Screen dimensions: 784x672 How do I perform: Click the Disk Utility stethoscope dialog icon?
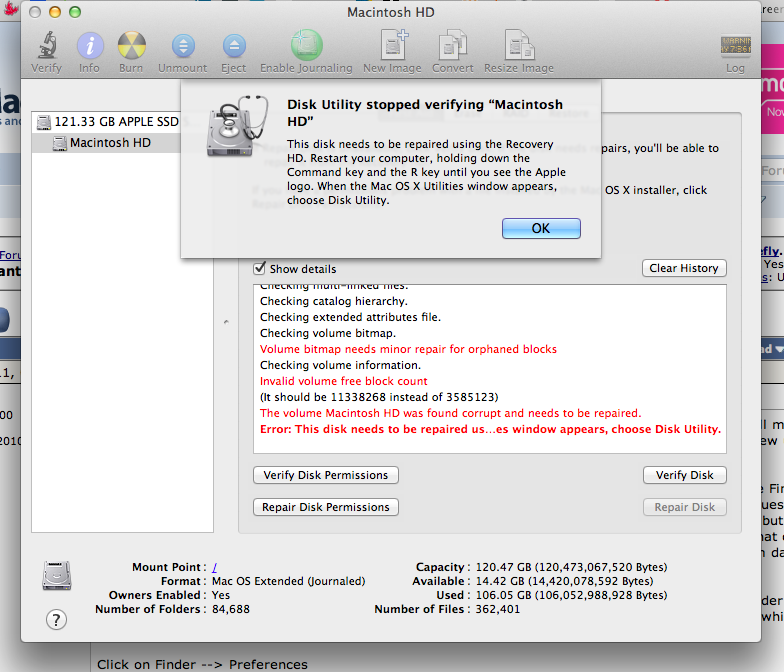pos(237,126)
